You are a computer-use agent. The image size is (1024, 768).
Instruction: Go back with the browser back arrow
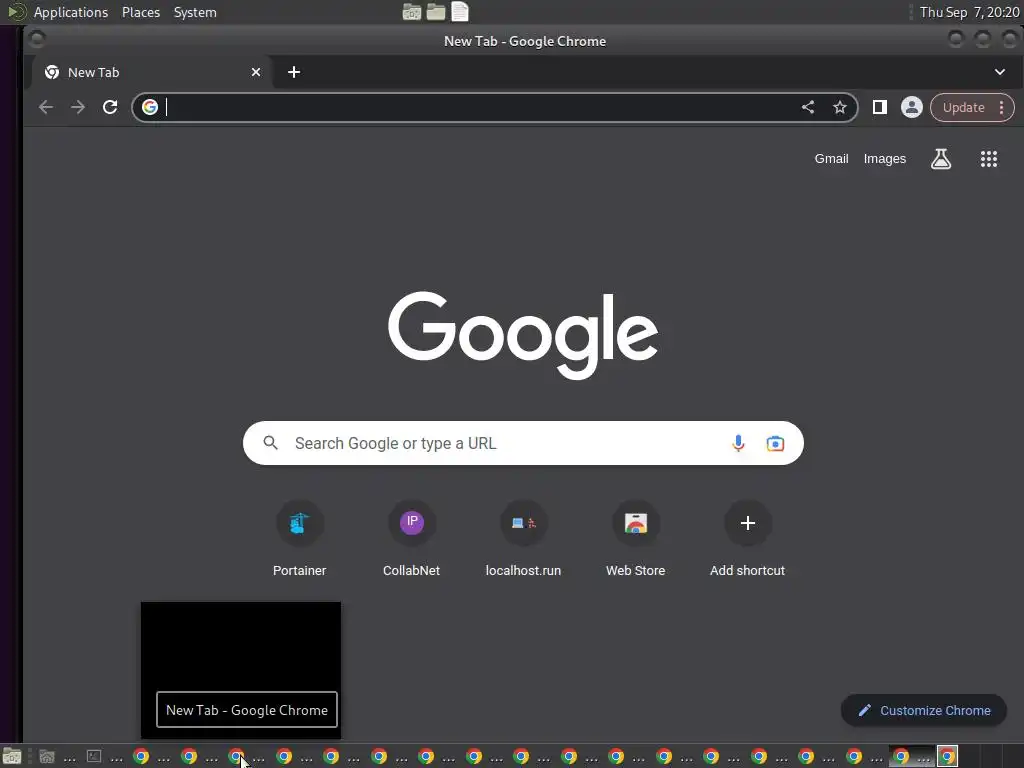[46, 107]
